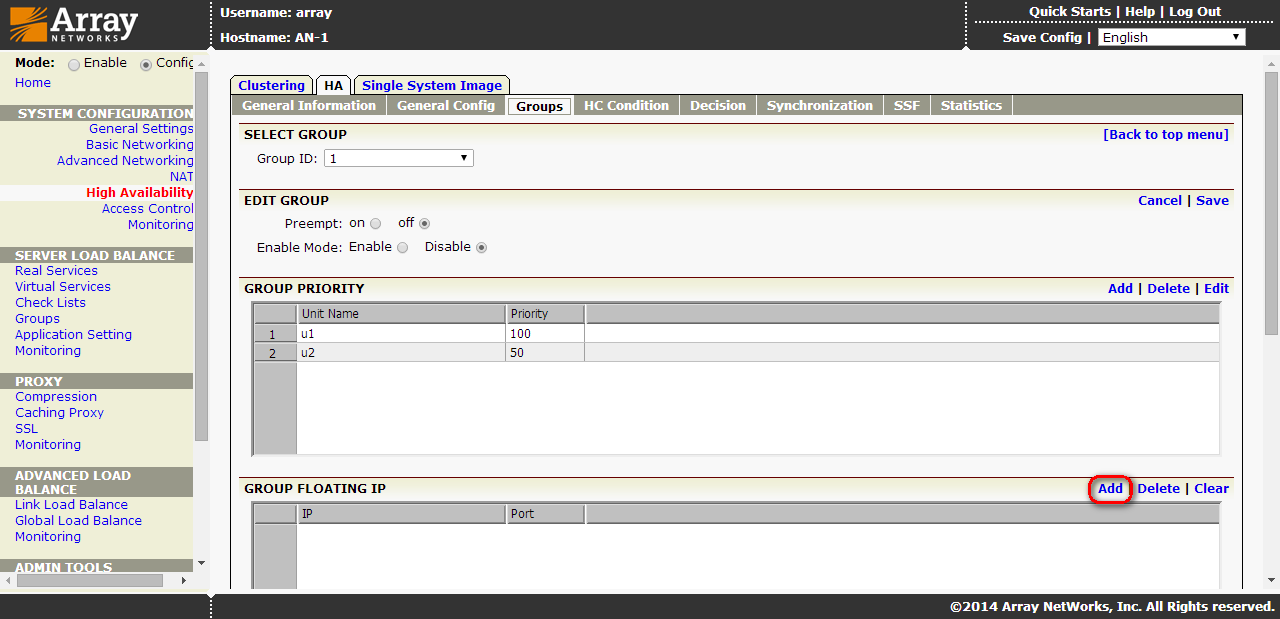Screen dimensions: 1280x619
Task: Open the HC Condition tab
Action: (x=626, y=105)
